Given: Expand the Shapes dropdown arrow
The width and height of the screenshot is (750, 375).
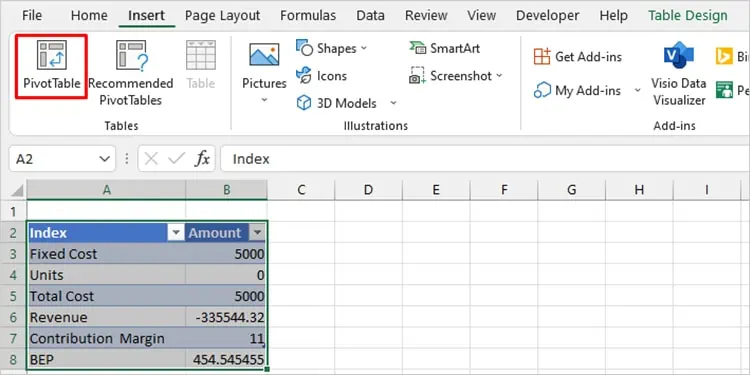Looking at the screenshot, I should coord(364,48).
